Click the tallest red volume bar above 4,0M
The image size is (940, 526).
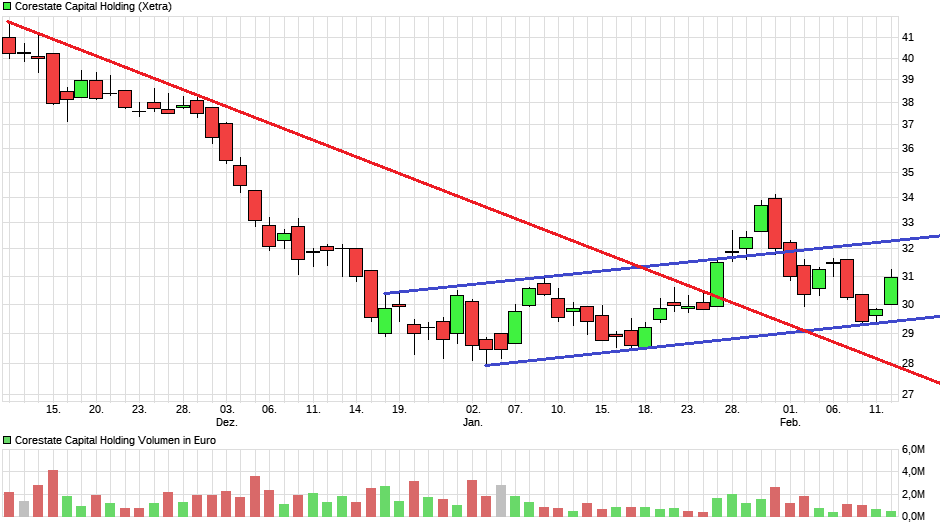click(x=53, y=493)
